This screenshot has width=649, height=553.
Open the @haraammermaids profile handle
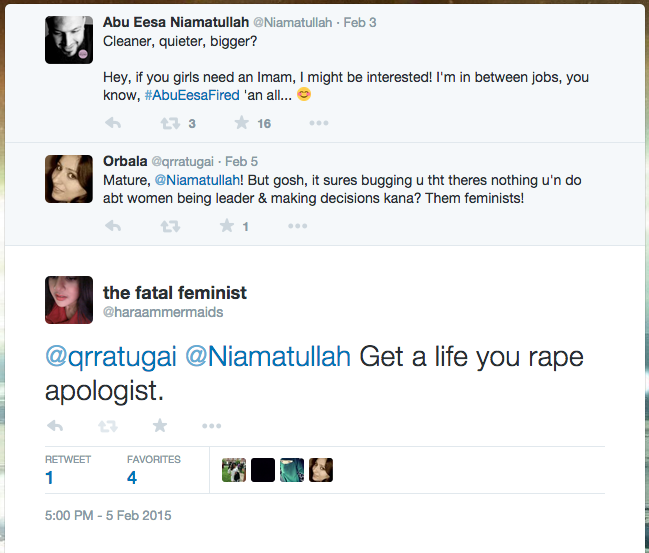point(163,313)
